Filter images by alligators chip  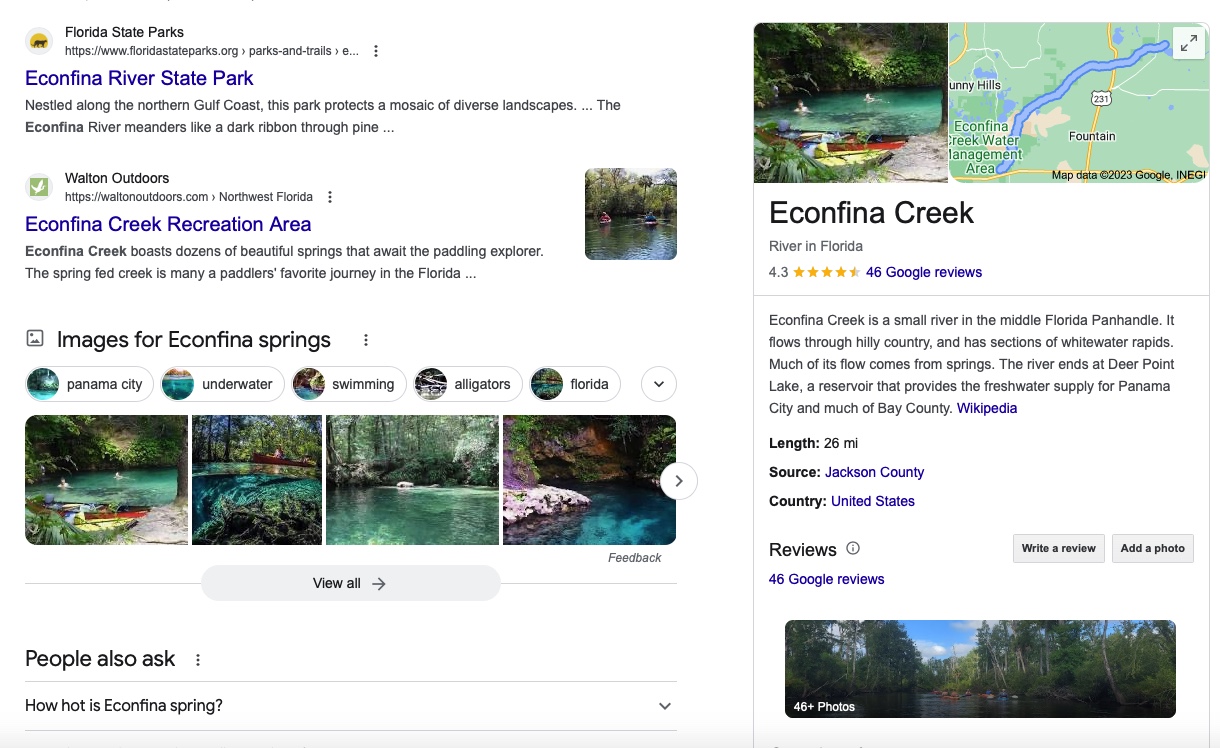pos(468,384)
